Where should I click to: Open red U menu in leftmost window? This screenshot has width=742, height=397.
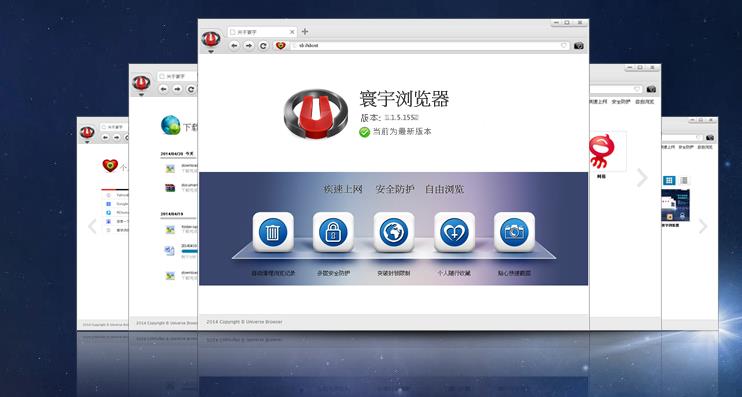[87, 133]
